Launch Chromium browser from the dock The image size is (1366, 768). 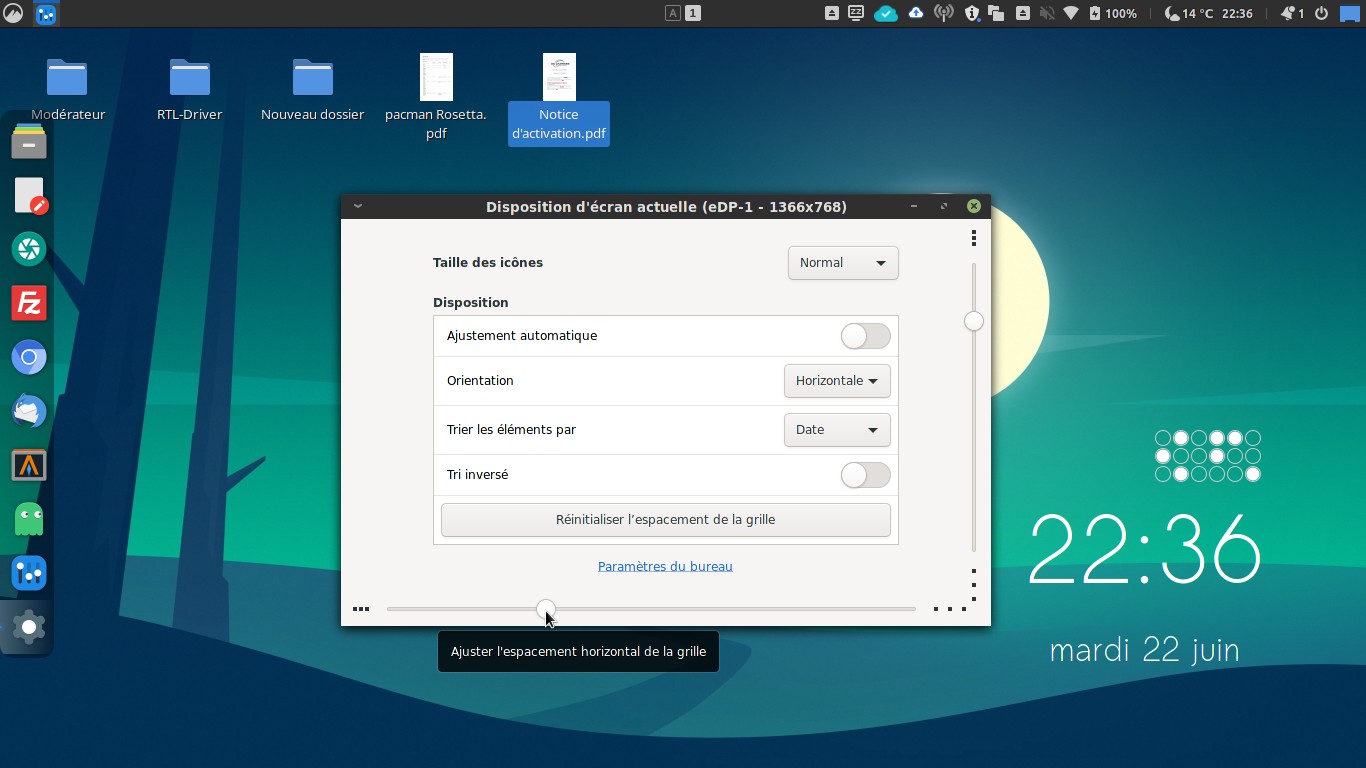(x=29, y=357)
